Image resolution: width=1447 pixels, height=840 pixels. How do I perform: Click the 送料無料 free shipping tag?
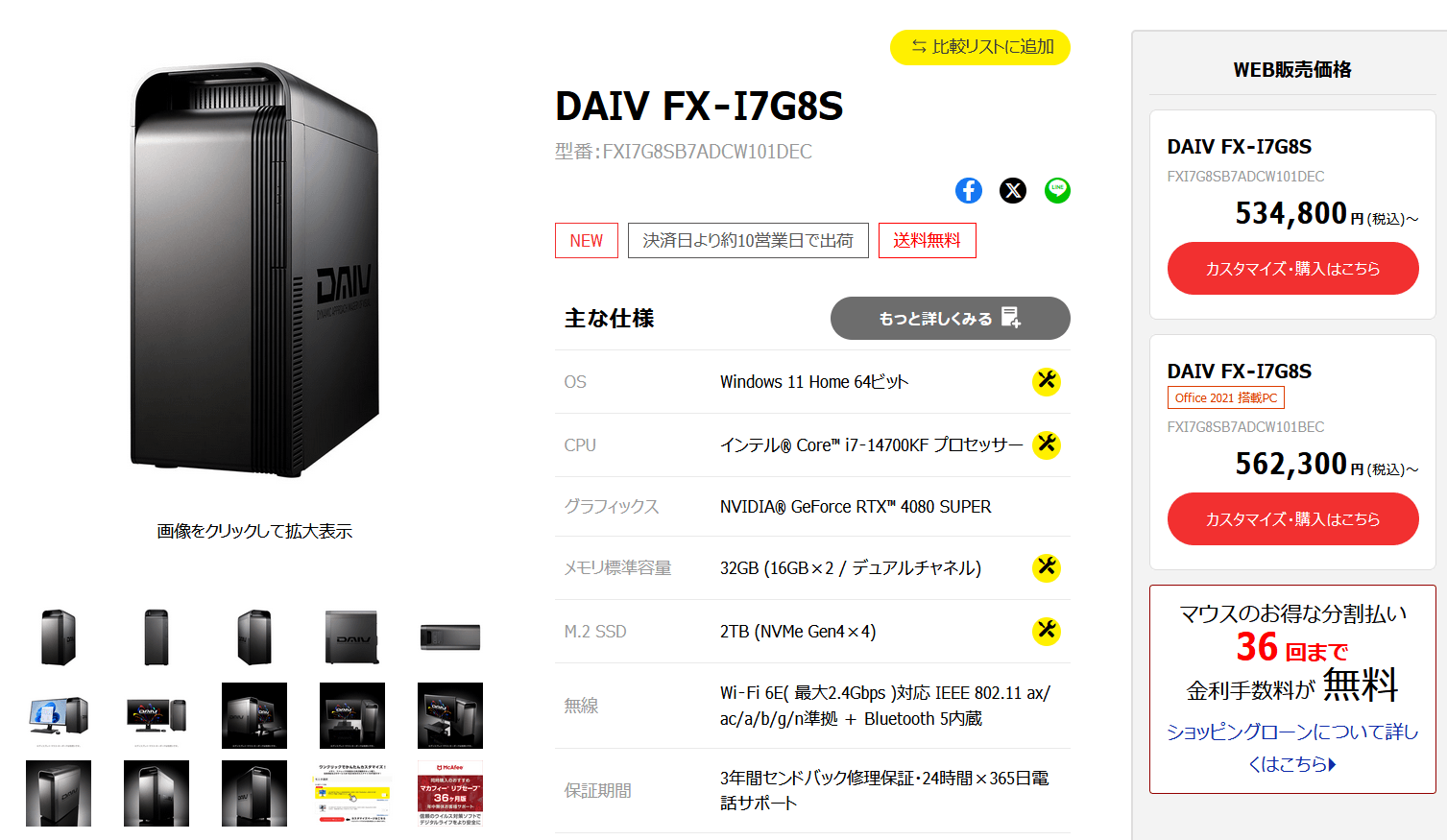[x=928, y=241]
